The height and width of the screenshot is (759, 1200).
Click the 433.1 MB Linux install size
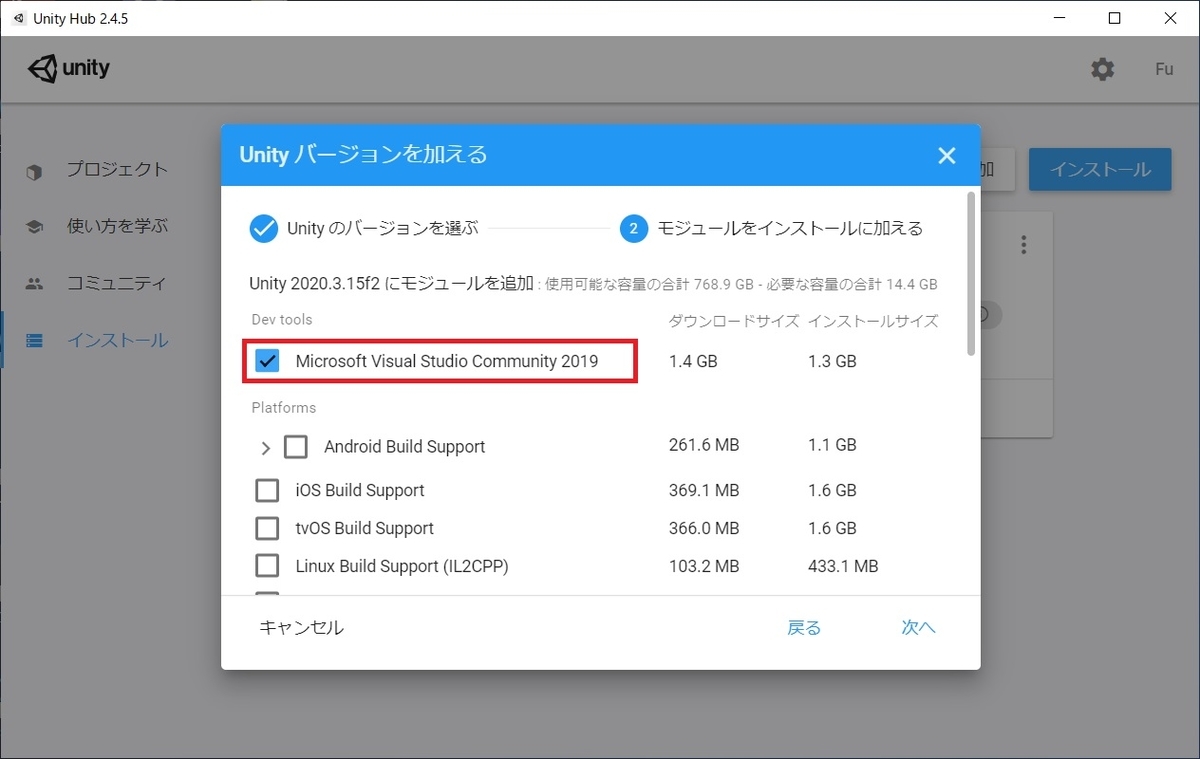click(843, 566)
